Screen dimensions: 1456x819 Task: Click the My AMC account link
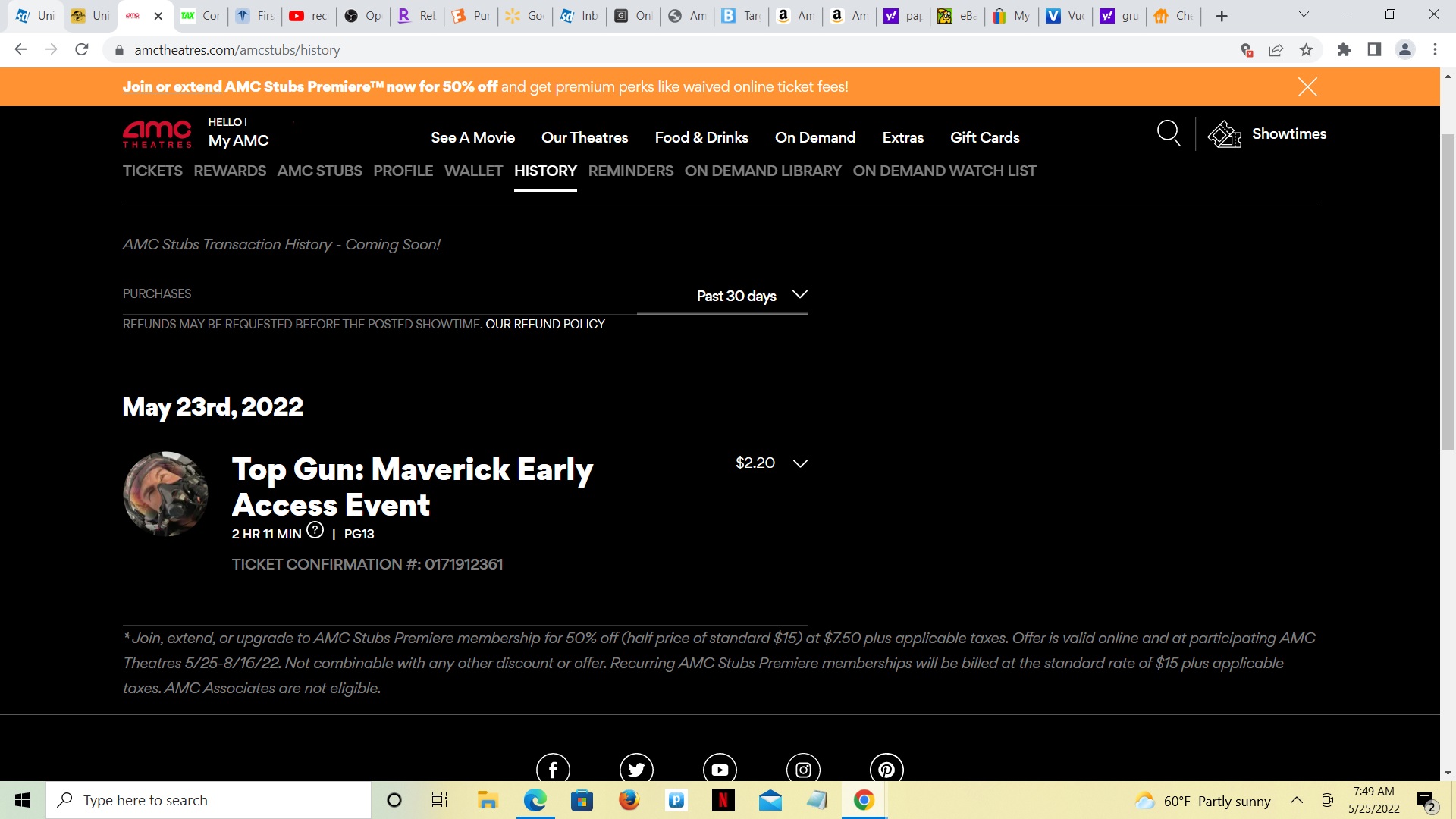(238, 140)
